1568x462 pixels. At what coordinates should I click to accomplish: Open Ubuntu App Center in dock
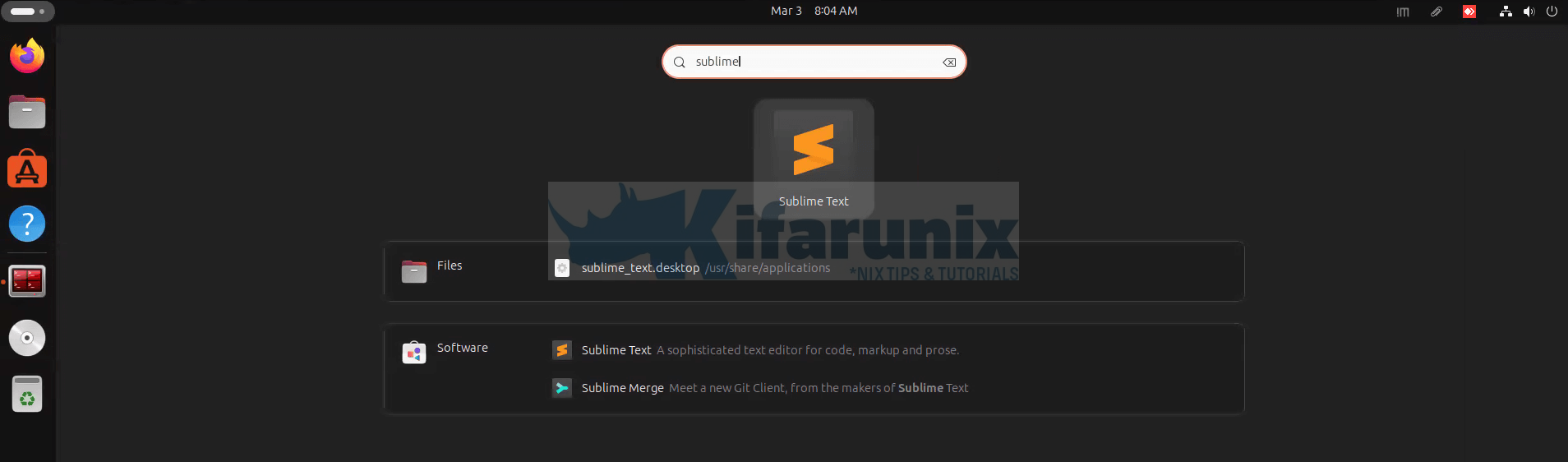27,169
